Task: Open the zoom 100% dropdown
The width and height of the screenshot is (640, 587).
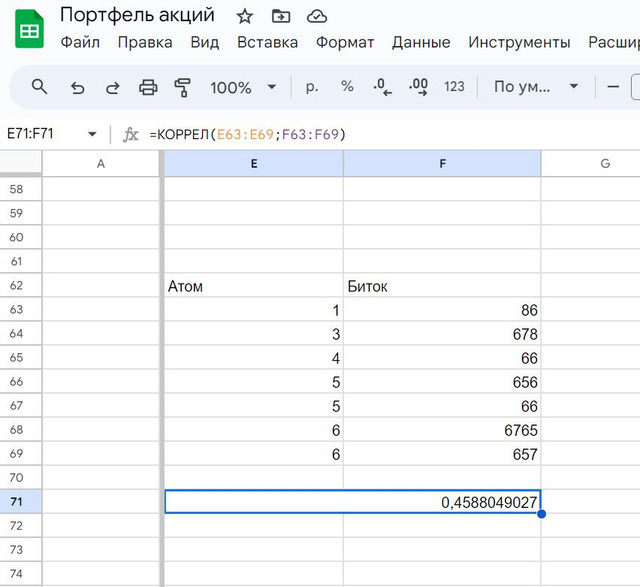Action: [243, 87]
